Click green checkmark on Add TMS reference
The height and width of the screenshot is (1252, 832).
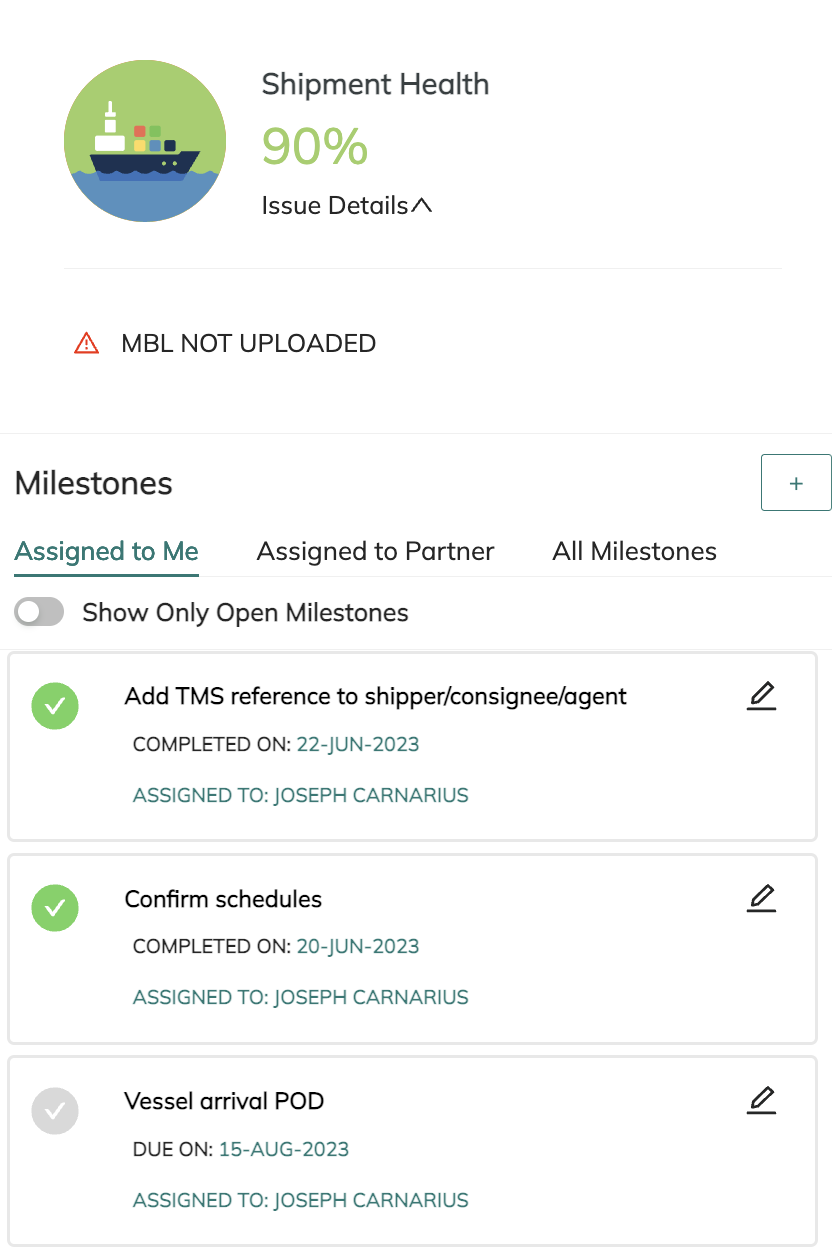click(x=55, y=706)
